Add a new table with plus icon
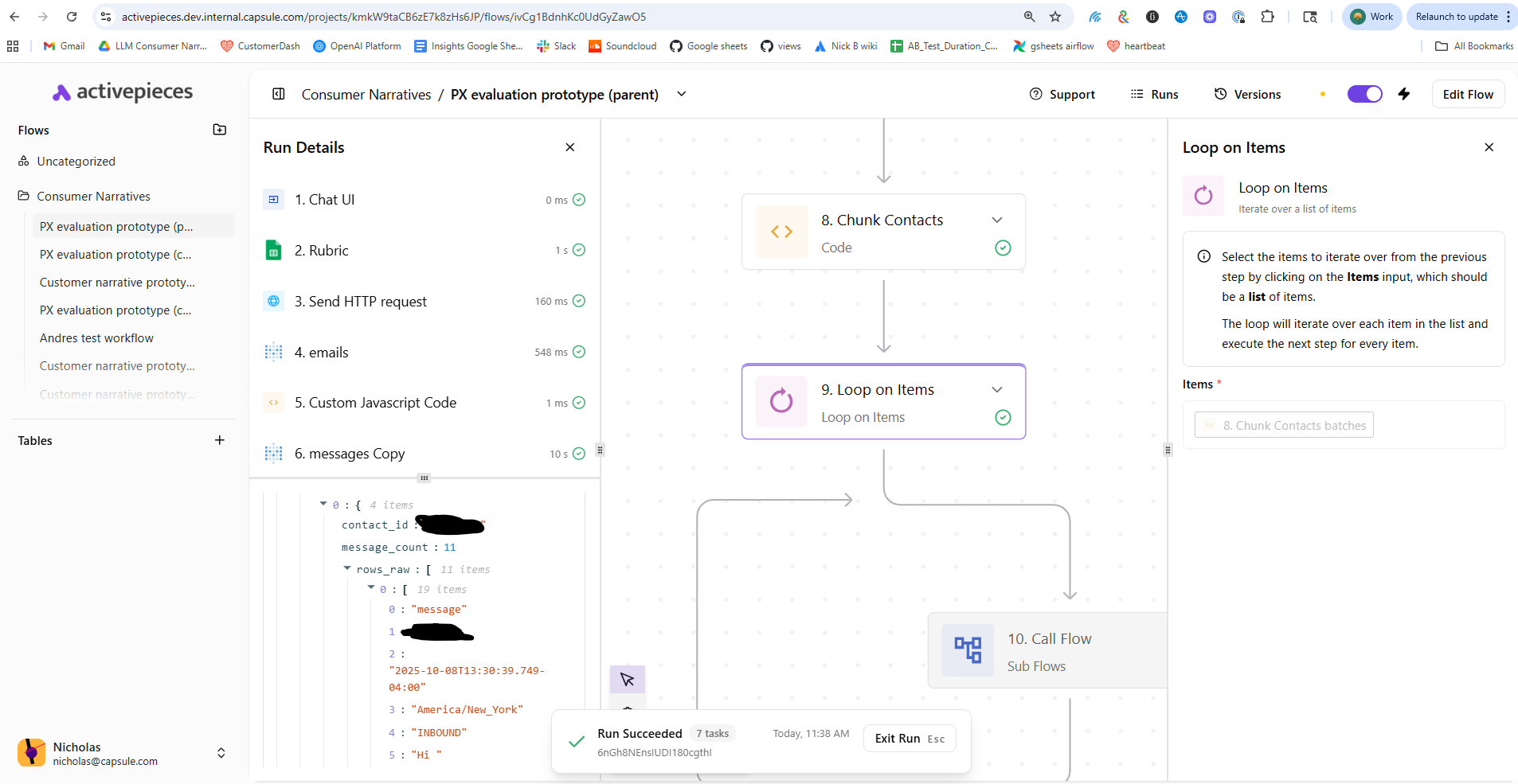The width and height of the screenshot is (1518, 784). click(x=220, y=440)
